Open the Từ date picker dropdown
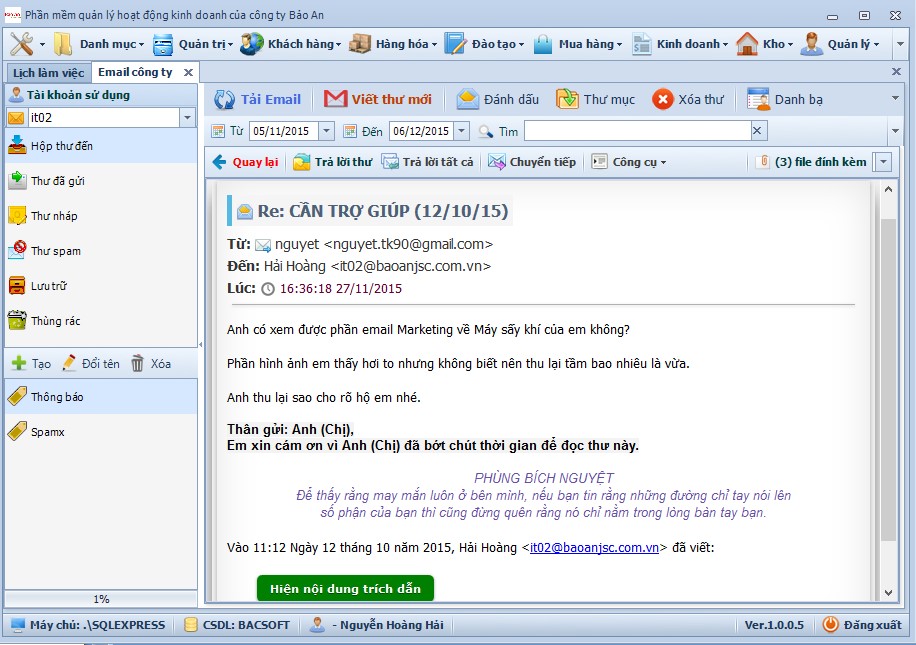916x645 pixels. (x=327, y=131)
